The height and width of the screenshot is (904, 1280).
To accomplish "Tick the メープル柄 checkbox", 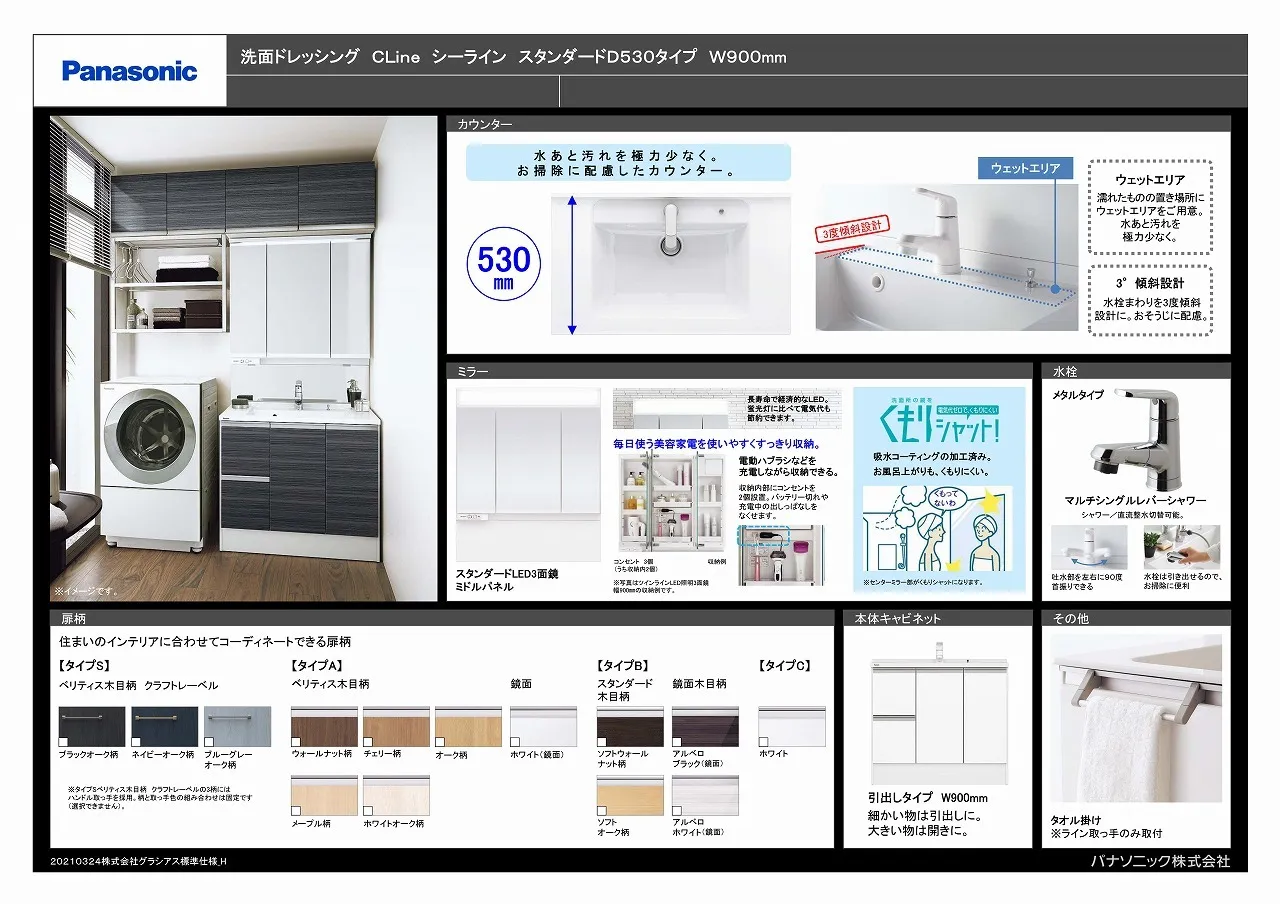I will click(x=297, y=810).
